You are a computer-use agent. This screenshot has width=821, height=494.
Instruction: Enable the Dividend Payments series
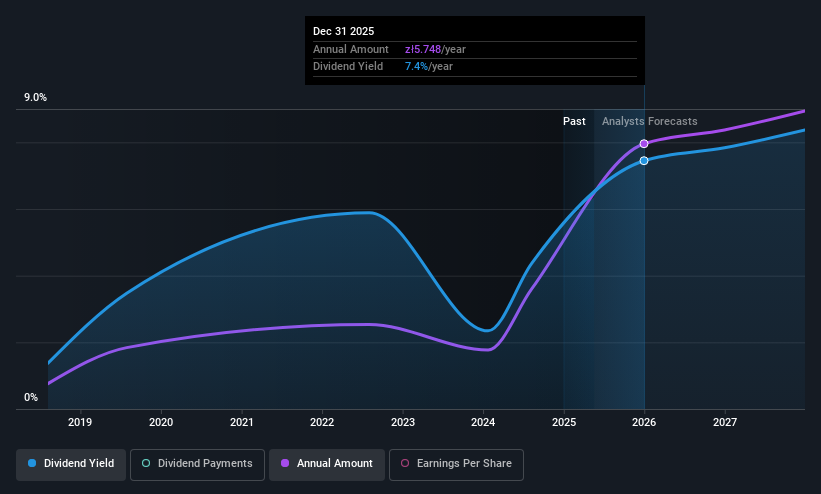point(197,464)
